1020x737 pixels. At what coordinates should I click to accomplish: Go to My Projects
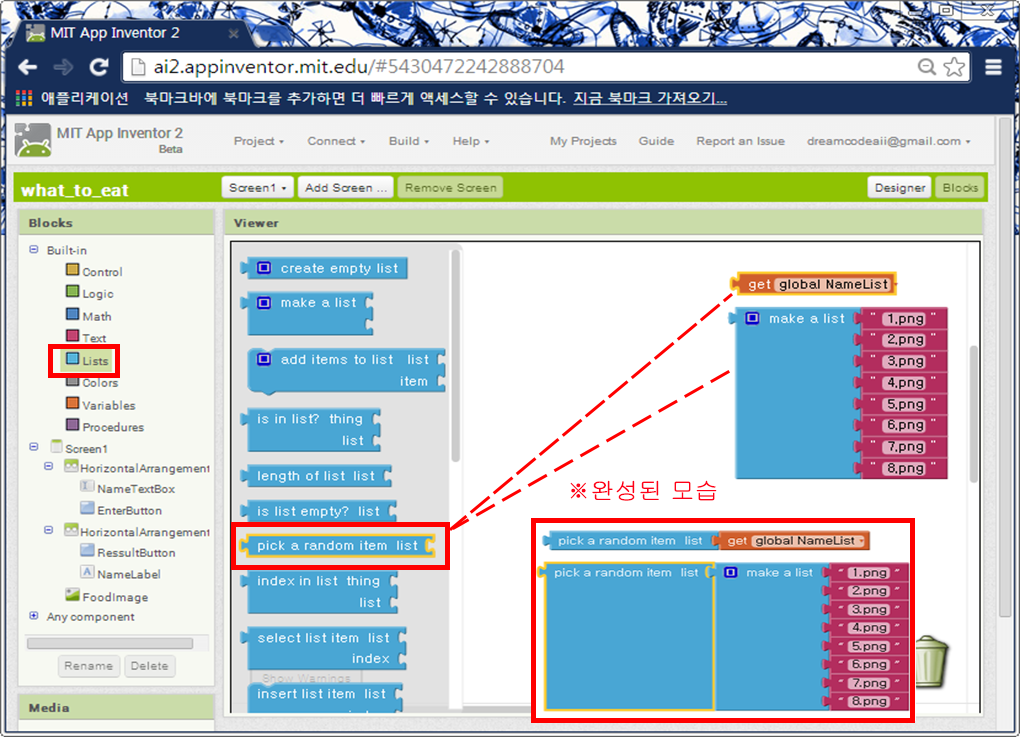pyautogui.click(x=583, y=141)
